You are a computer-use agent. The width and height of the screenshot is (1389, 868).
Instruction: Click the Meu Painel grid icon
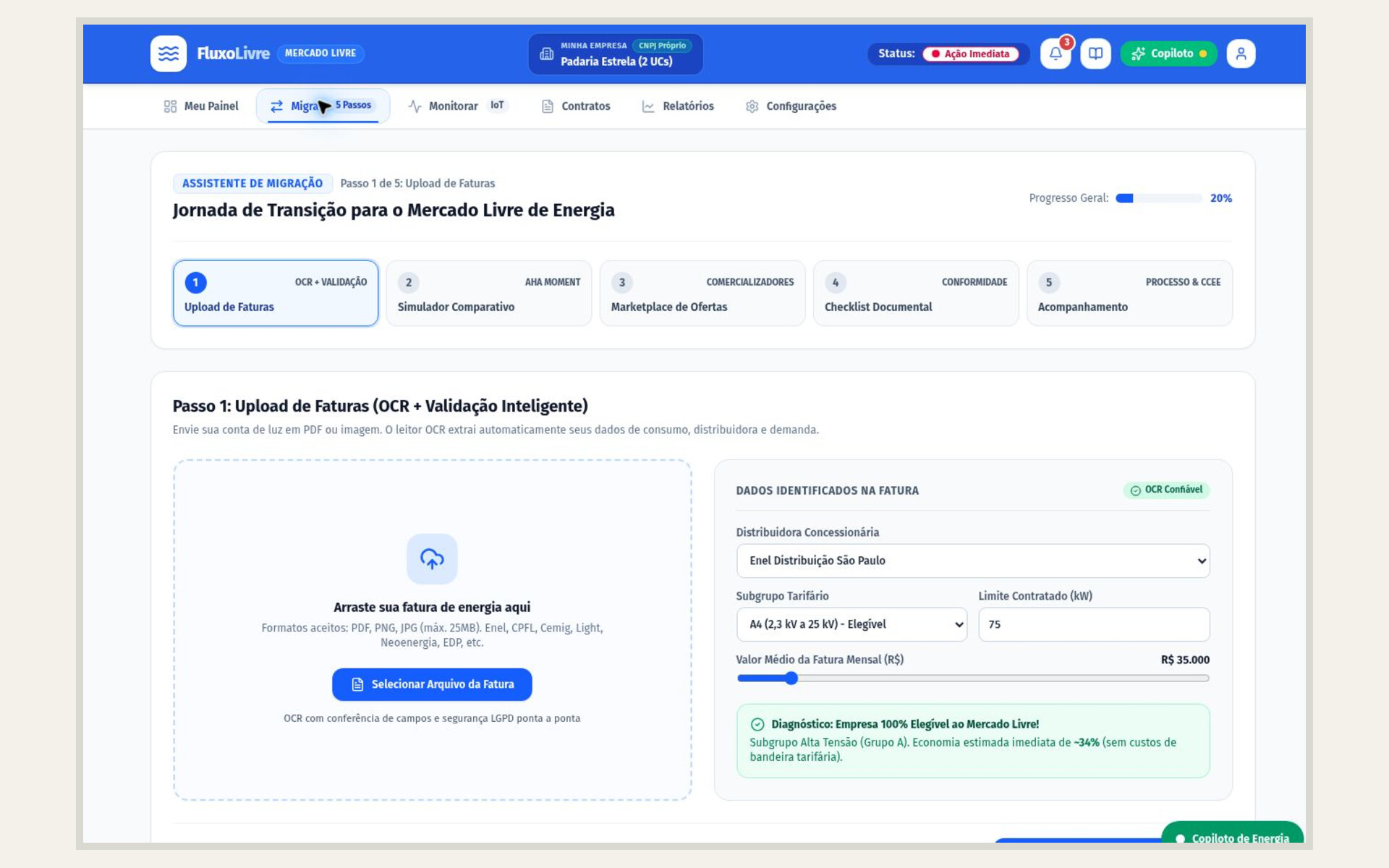pyautogui.click(x=170, y=106)
